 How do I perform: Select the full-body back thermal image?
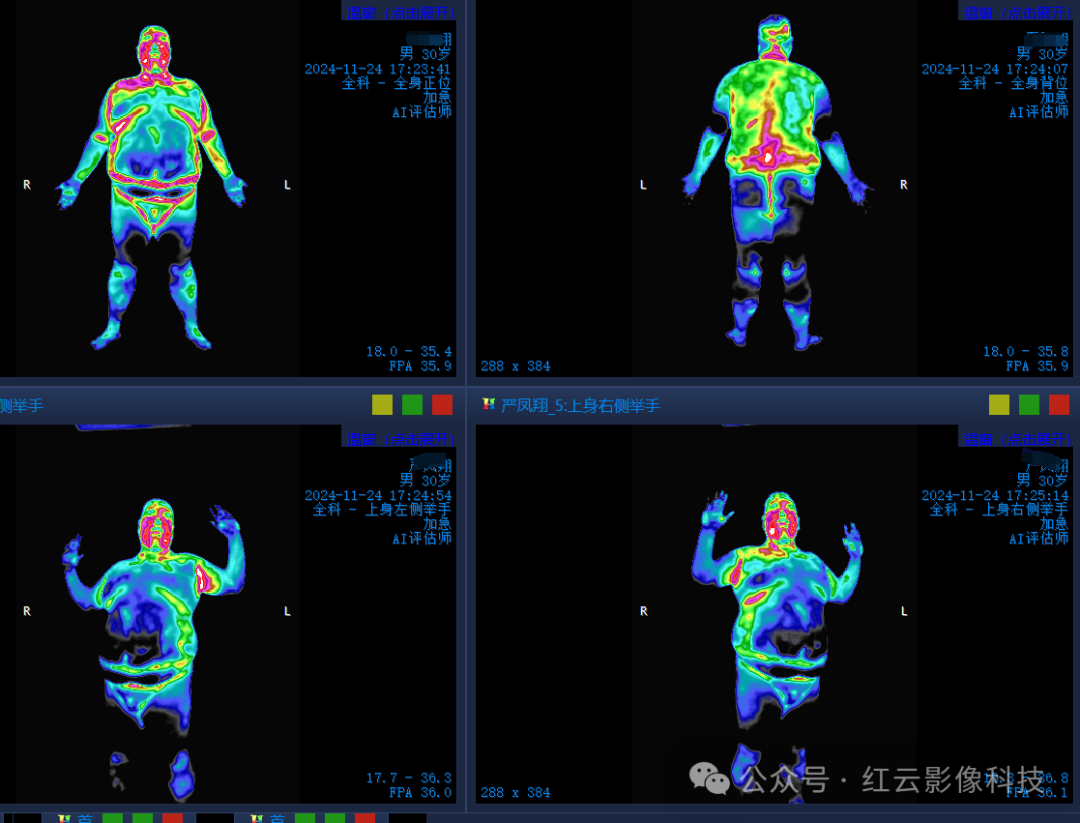click(770, 190)
